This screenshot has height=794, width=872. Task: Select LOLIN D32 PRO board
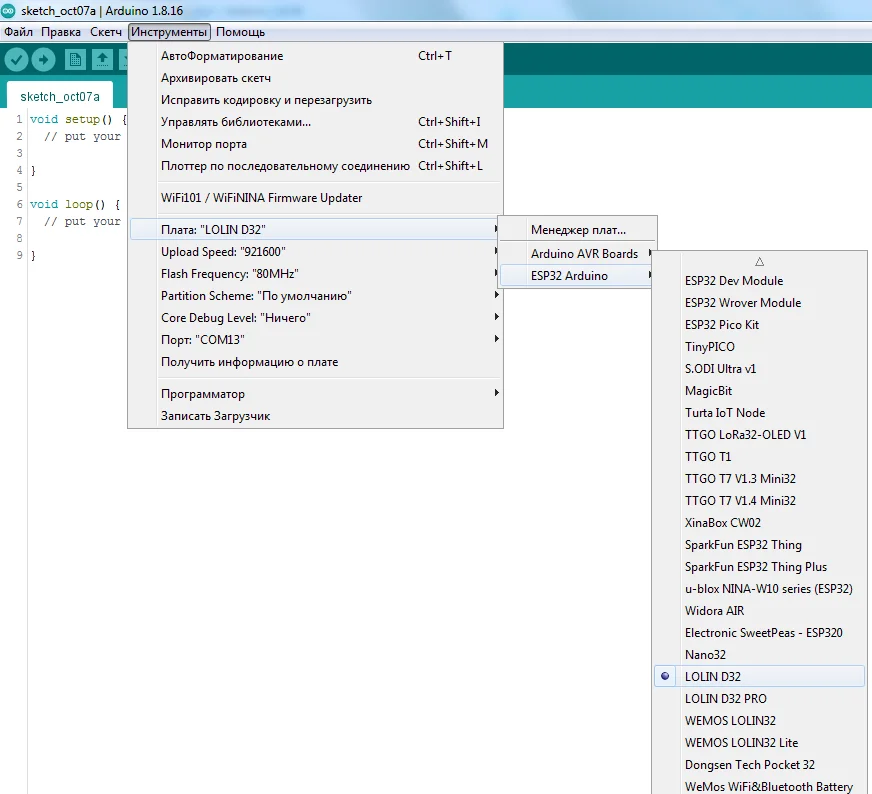760,699
